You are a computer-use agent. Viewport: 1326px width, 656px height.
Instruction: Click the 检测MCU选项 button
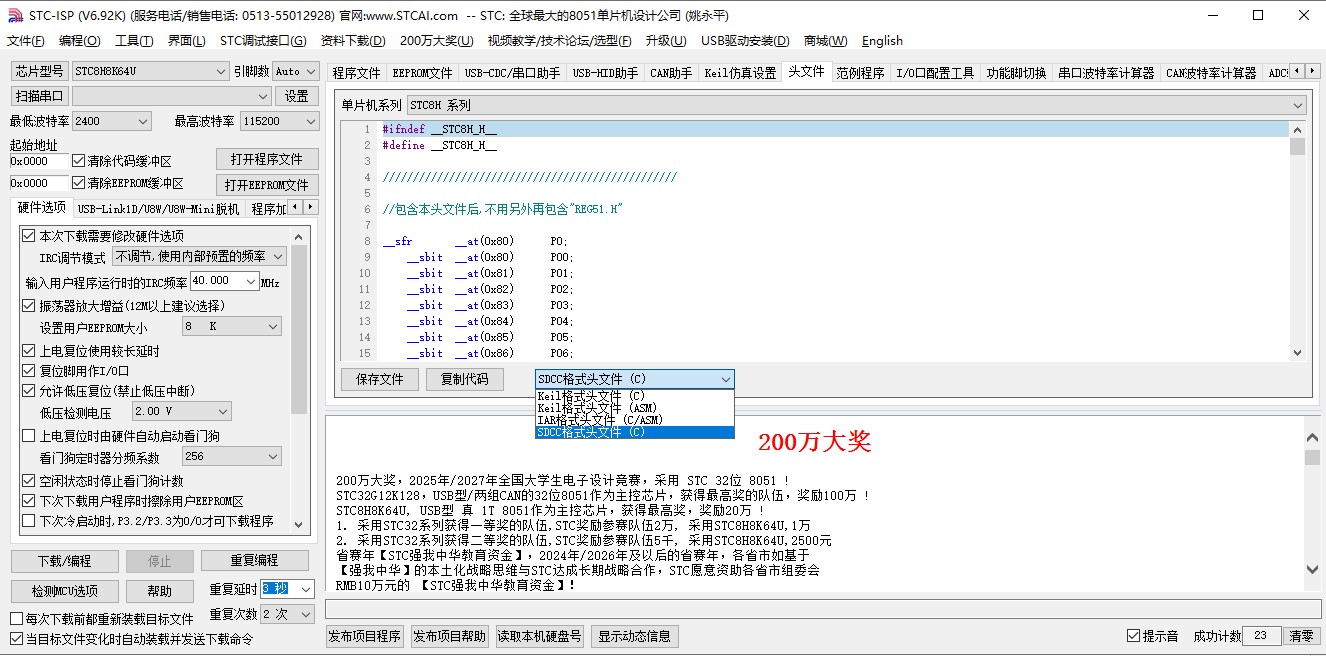point(65,591)
